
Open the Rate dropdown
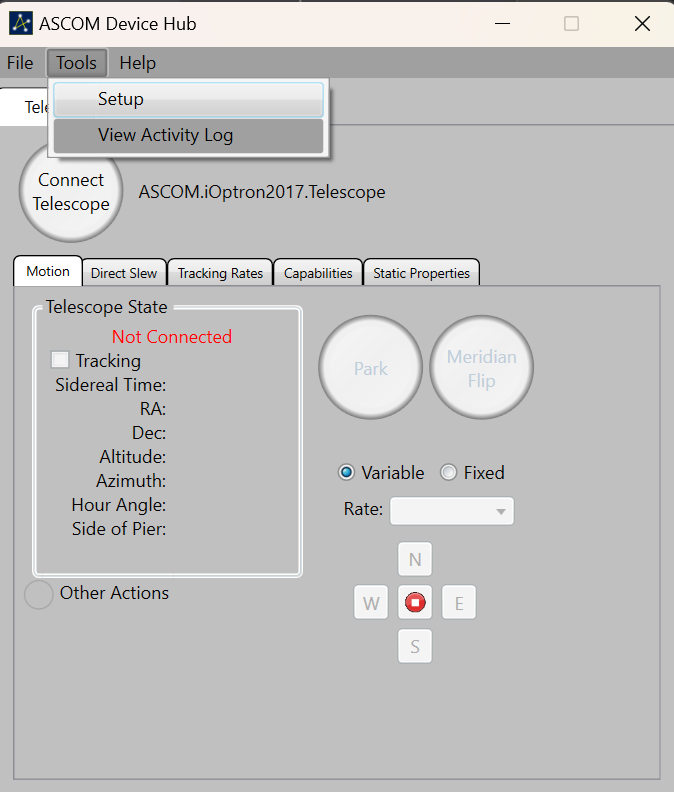(x=452, y=511)
